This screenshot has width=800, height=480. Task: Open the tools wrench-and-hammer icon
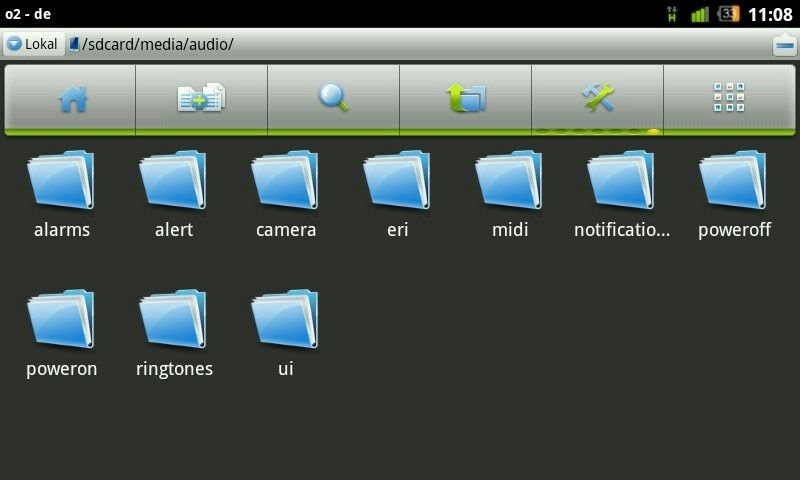coord(598,97)
